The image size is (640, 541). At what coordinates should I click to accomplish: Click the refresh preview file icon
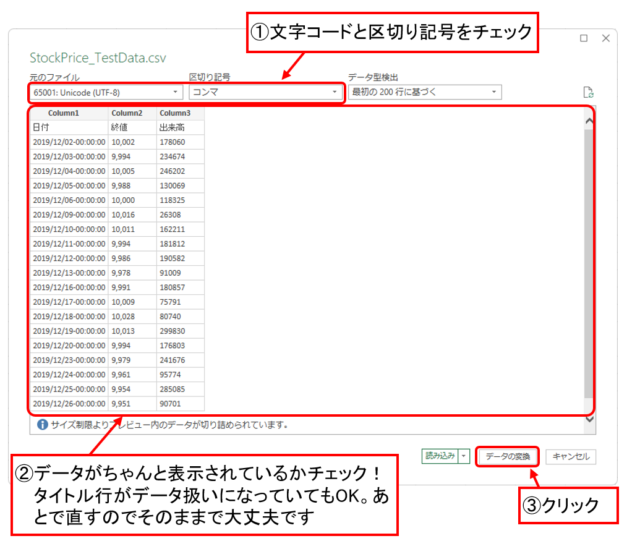[588, 92]
